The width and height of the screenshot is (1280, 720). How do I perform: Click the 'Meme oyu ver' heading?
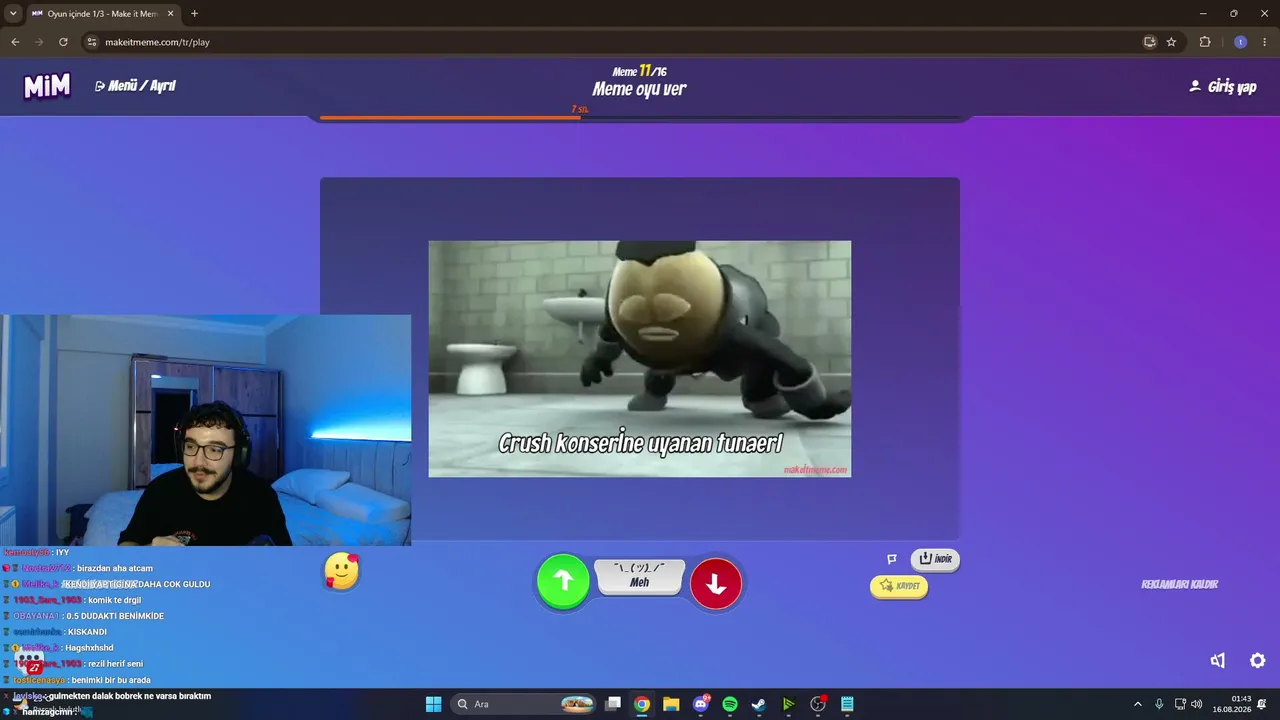[640, 89]
